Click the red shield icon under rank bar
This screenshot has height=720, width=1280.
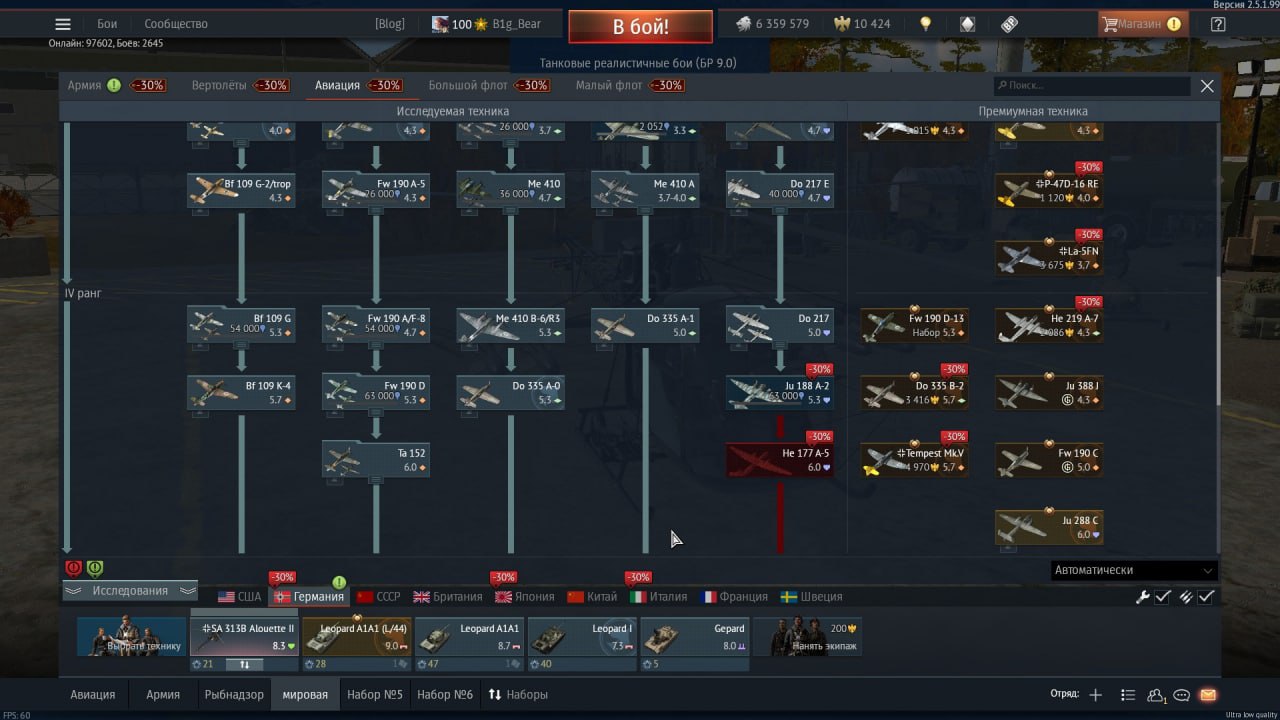73,568
